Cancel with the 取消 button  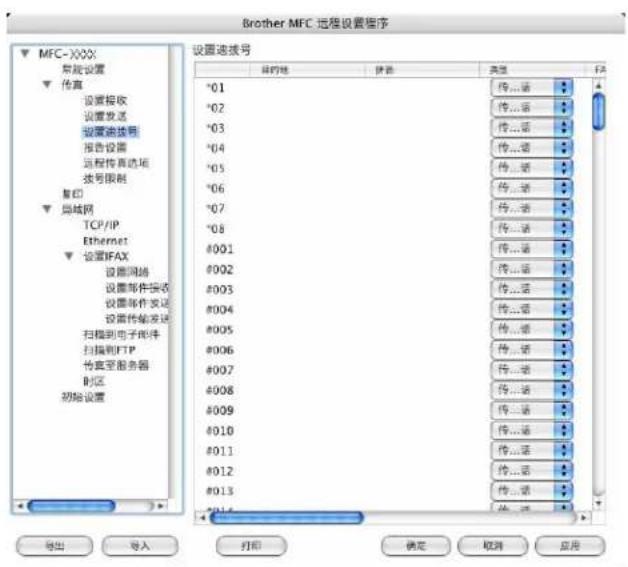(x=493, y=546)
